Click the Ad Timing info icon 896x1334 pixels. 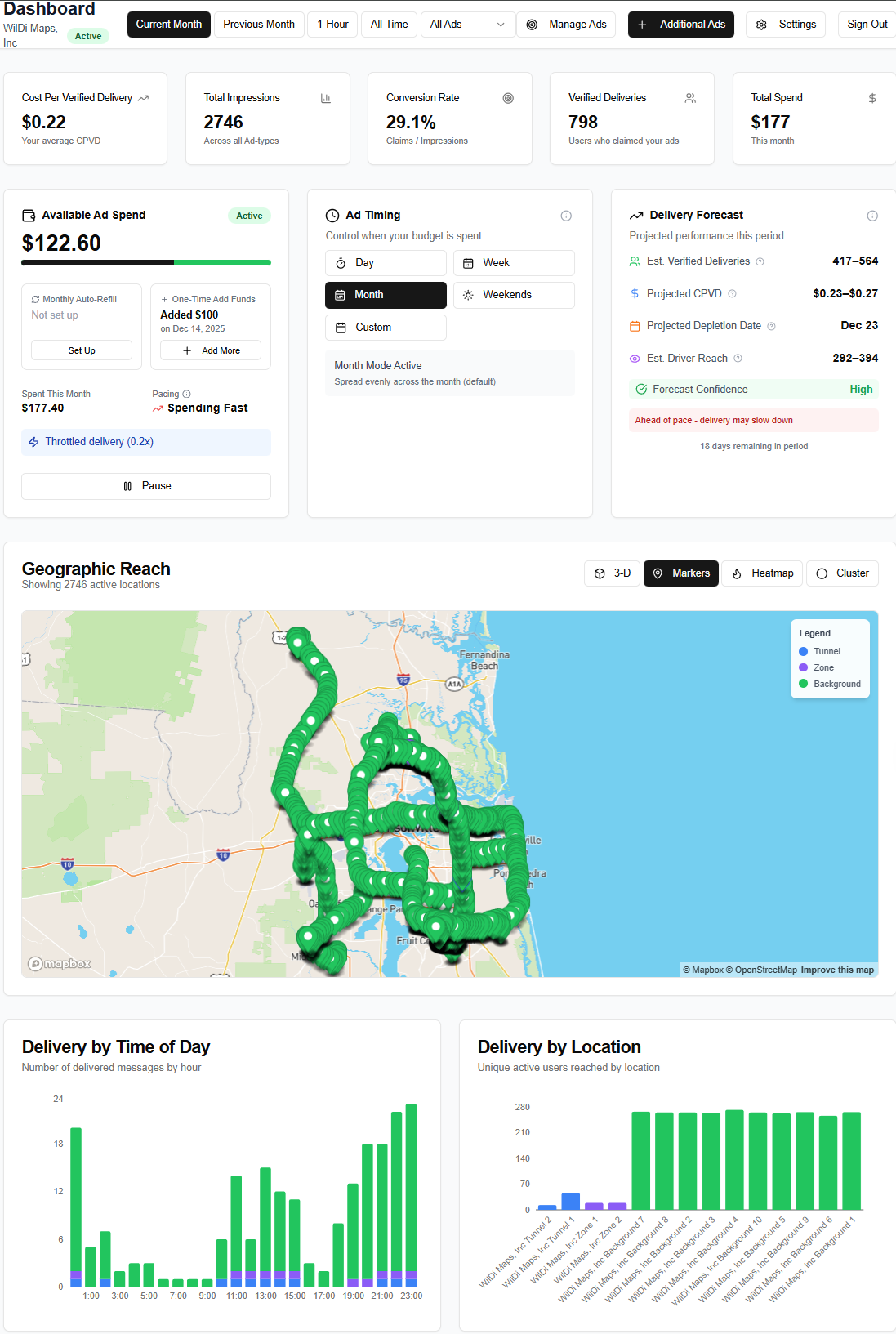pos(566,216)
